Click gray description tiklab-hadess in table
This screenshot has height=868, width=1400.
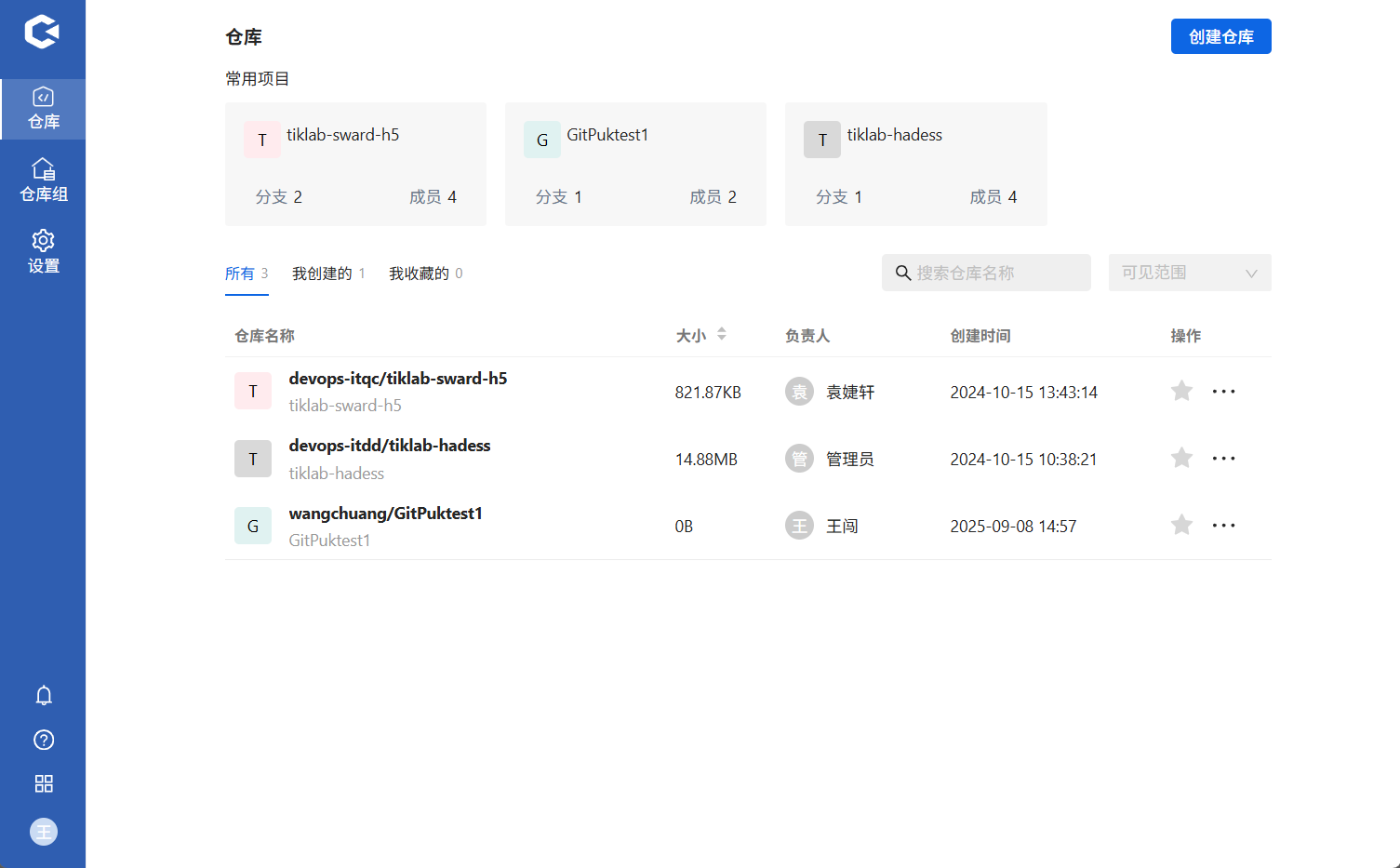coord(336,474)
